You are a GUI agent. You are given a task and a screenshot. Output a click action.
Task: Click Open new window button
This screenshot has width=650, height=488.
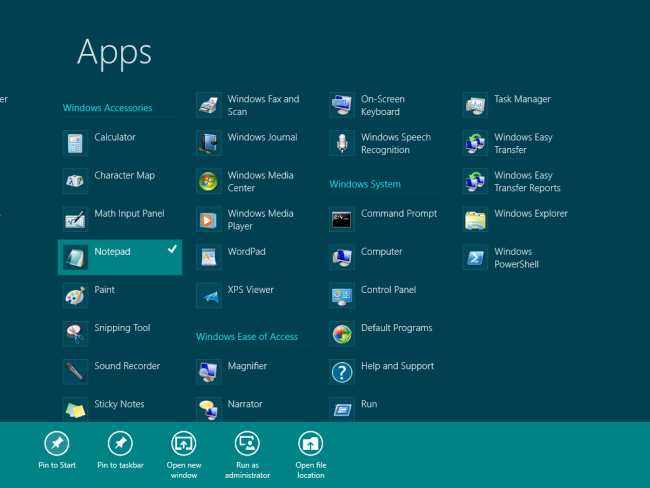click(x=184, y=455)
